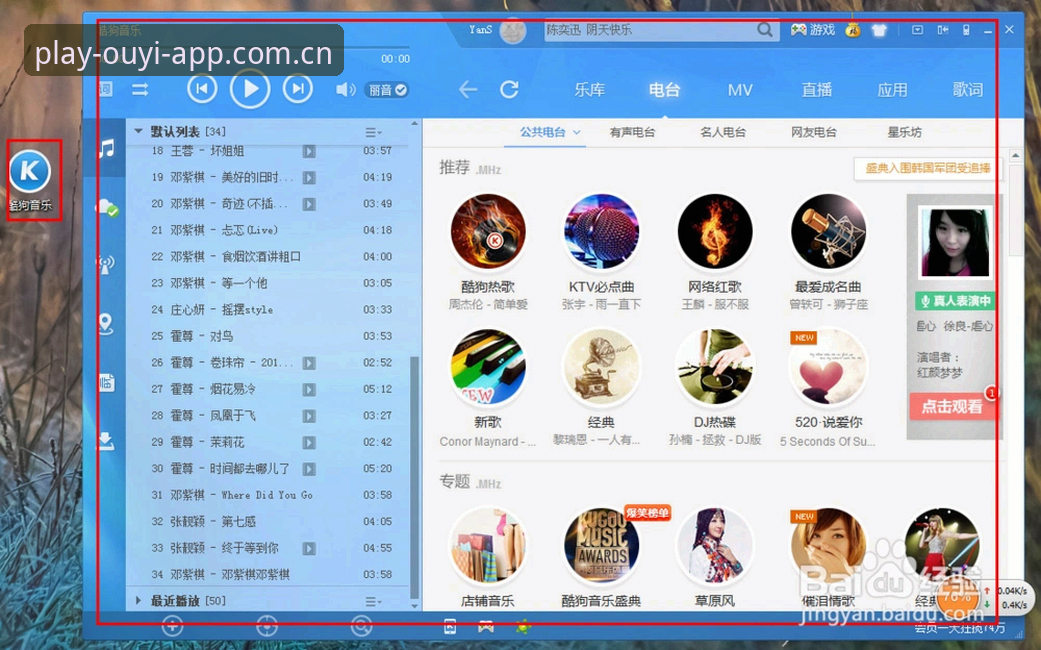Open the 直播 tab
Image resolution: width=1041 pixels, height=650 pixels.
click(817, 90)
